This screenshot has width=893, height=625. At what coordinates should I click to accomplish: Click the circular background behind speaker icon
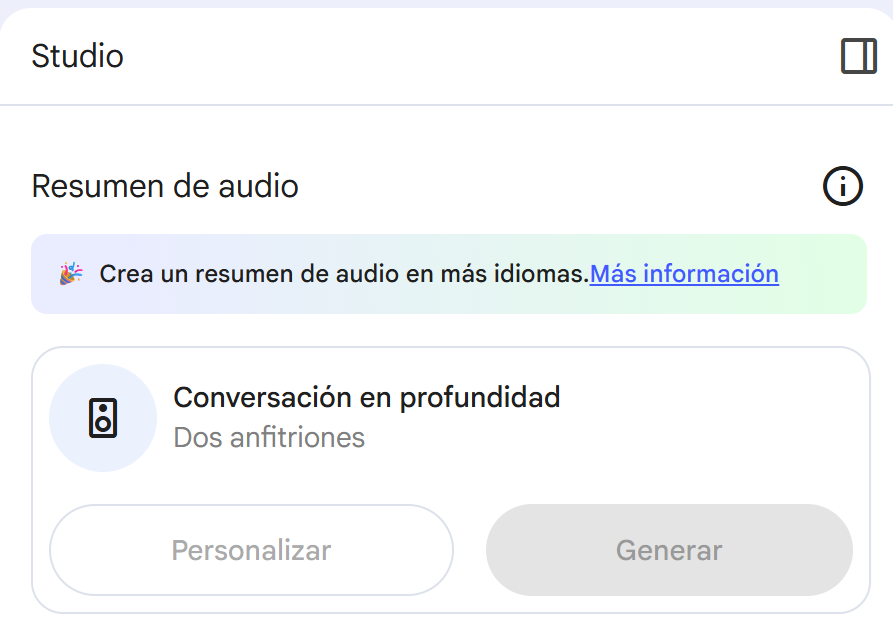click(x=103, y=418)
